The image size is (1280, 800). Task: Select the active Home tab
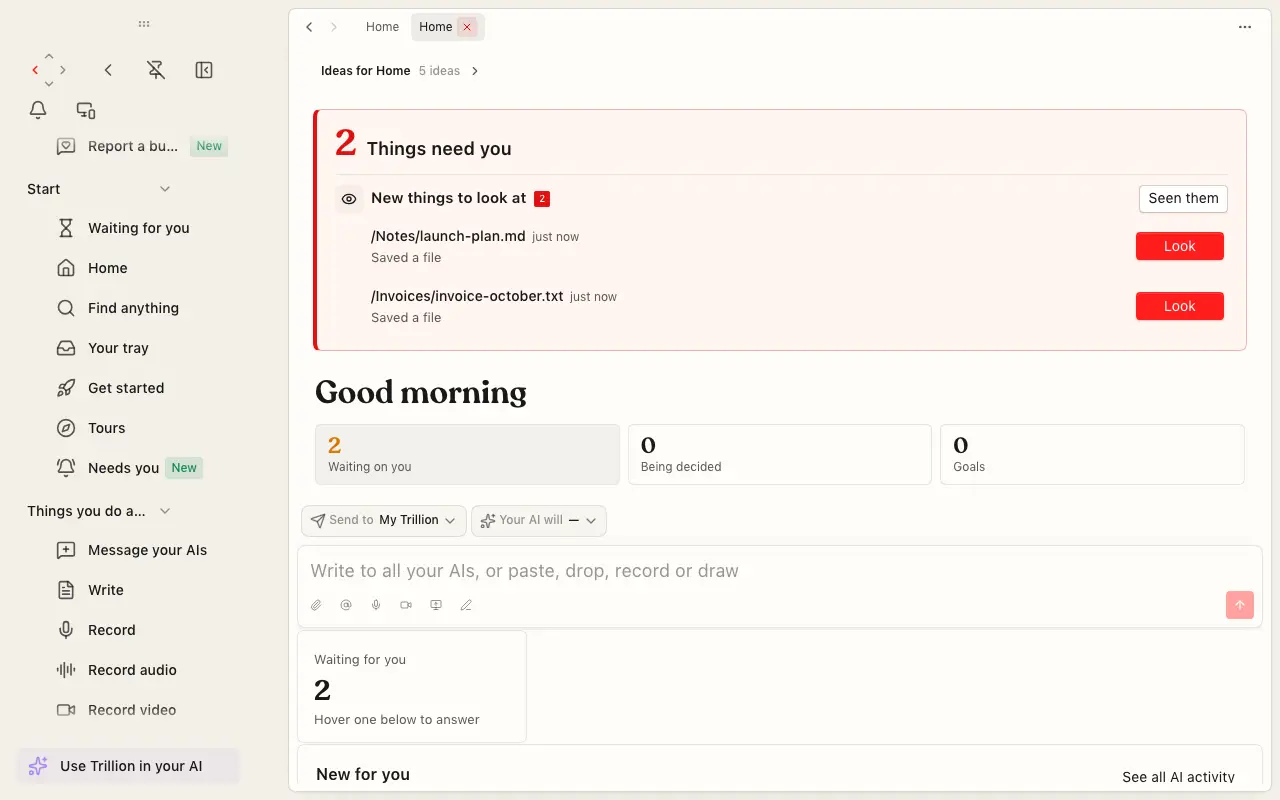point(436,27)
